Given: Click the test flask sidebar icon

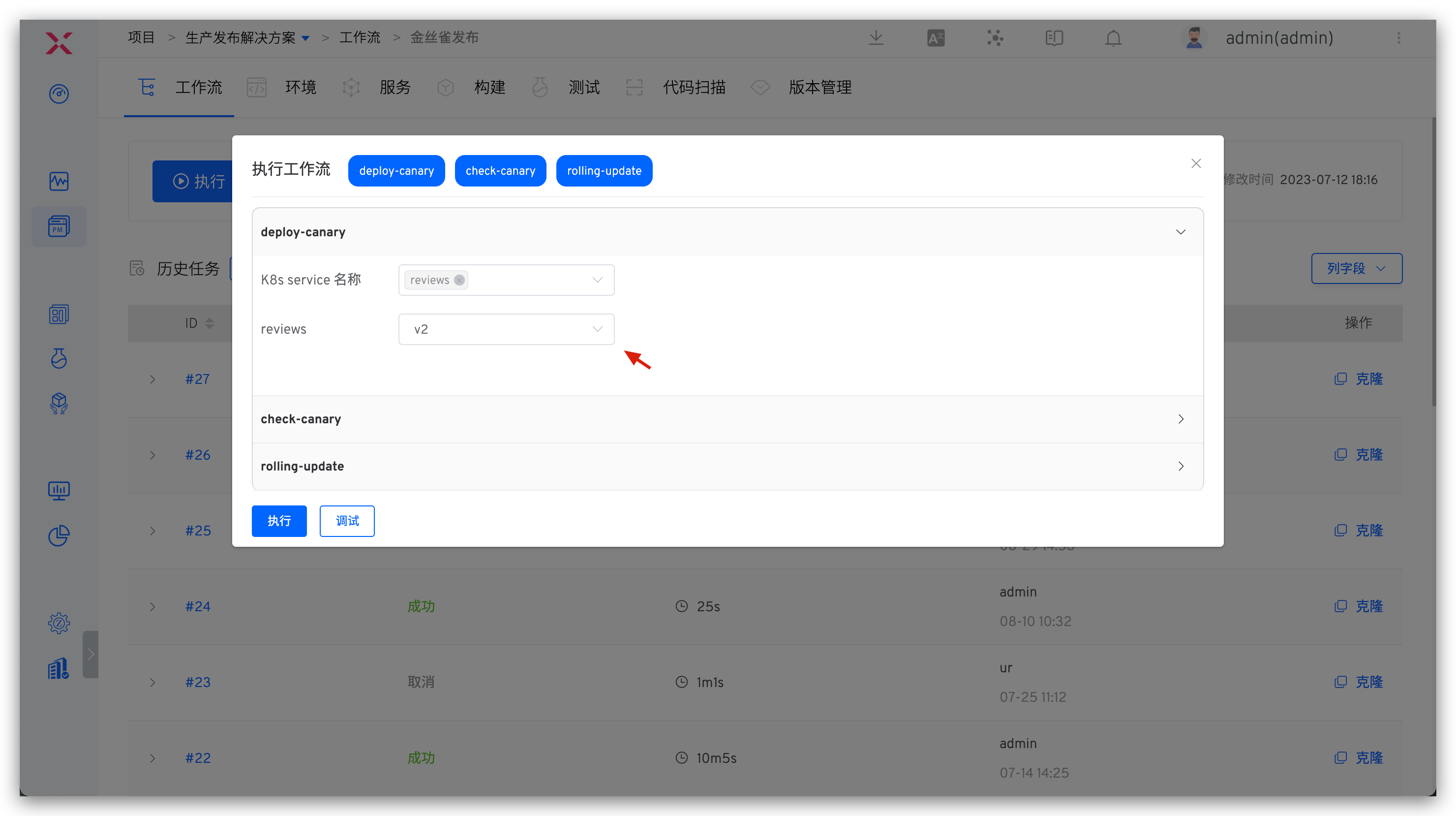Looking at the screenshot, I should pos(59,358).
